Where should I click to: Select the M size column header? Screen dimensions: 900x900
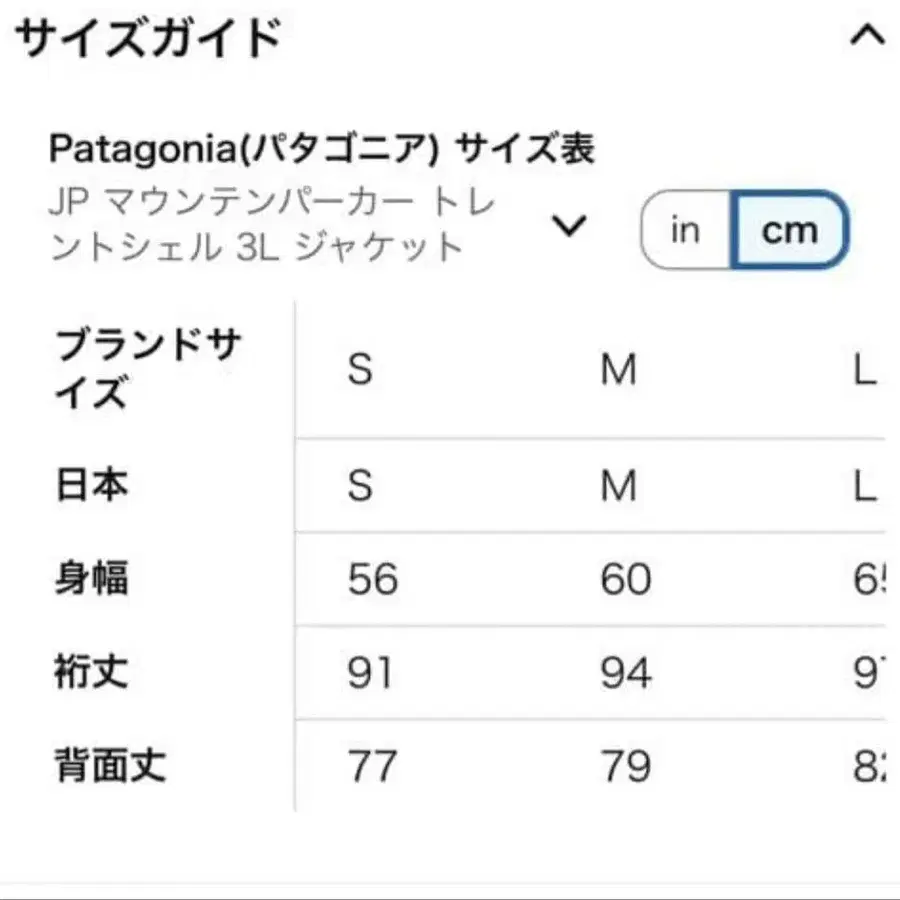[x=620, y=370]
